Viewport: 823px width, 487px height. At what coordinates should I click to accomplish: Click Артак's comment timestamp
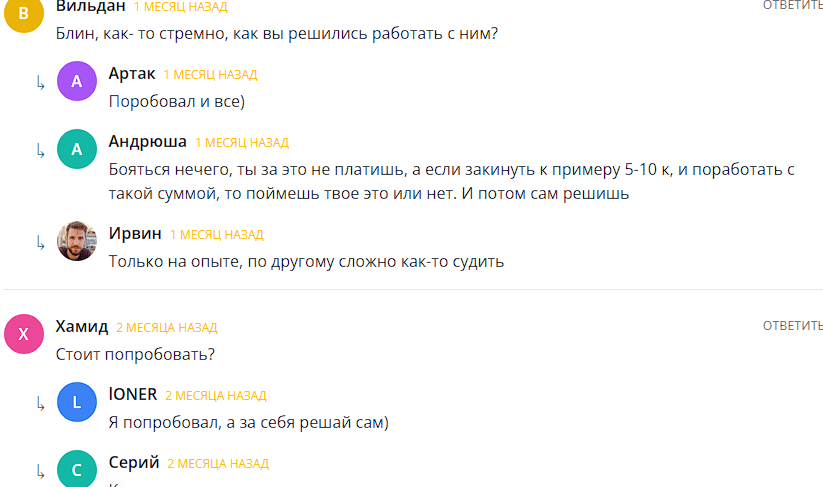210,75
